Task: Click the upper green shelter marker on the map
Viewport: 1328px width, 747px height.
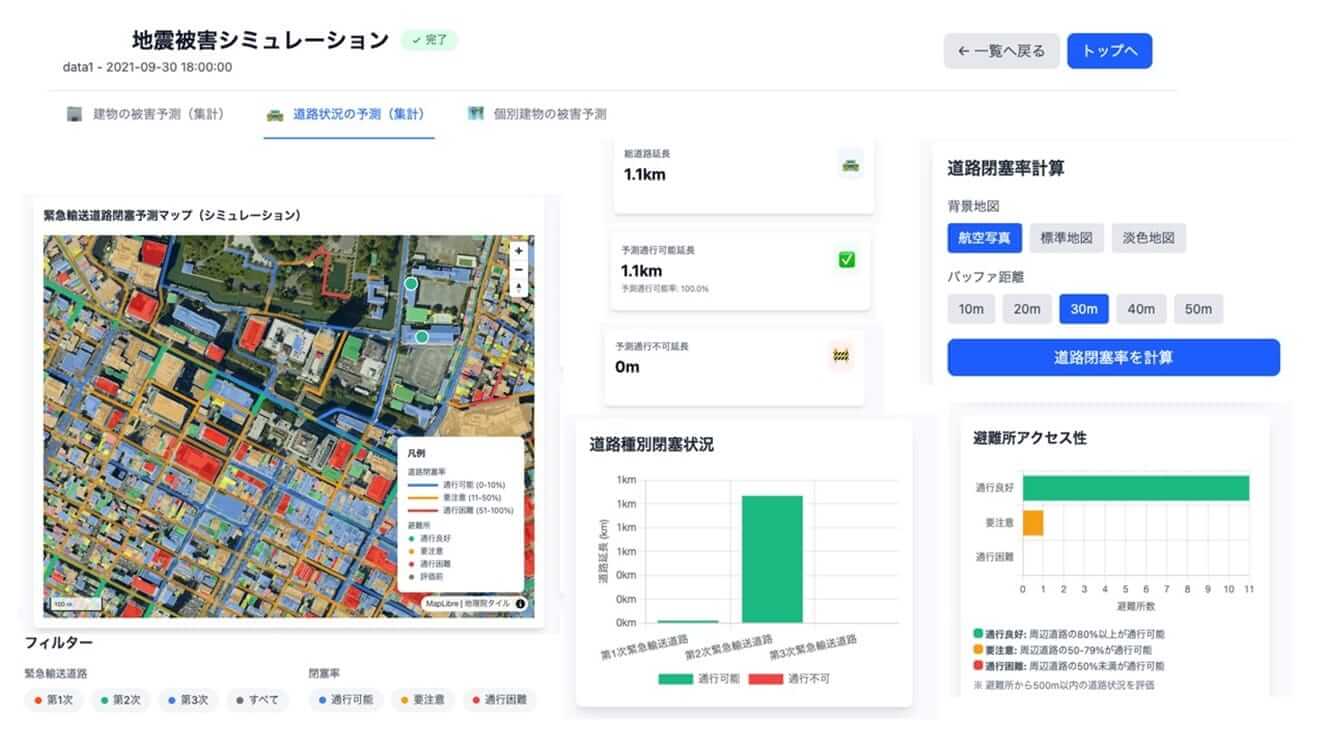Action: 410,285
